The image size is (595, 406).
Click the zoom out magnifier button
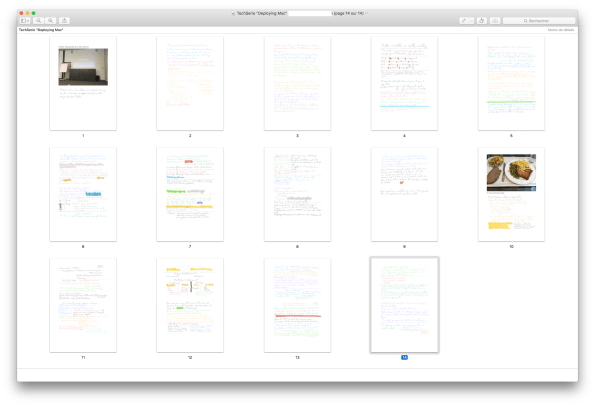pos(38,20)
